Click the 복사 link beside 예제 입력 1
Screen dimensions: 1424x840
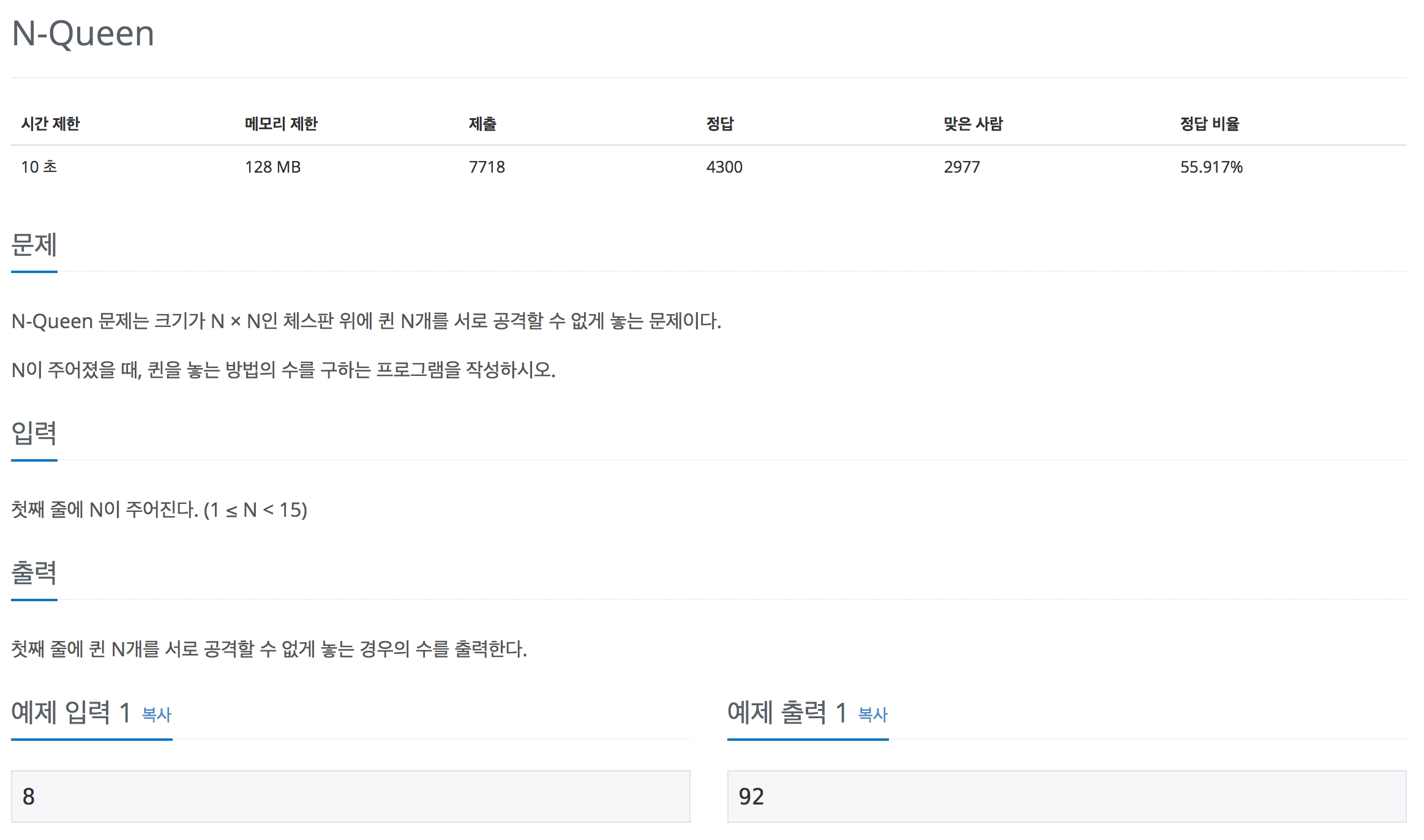coord(157,714)
